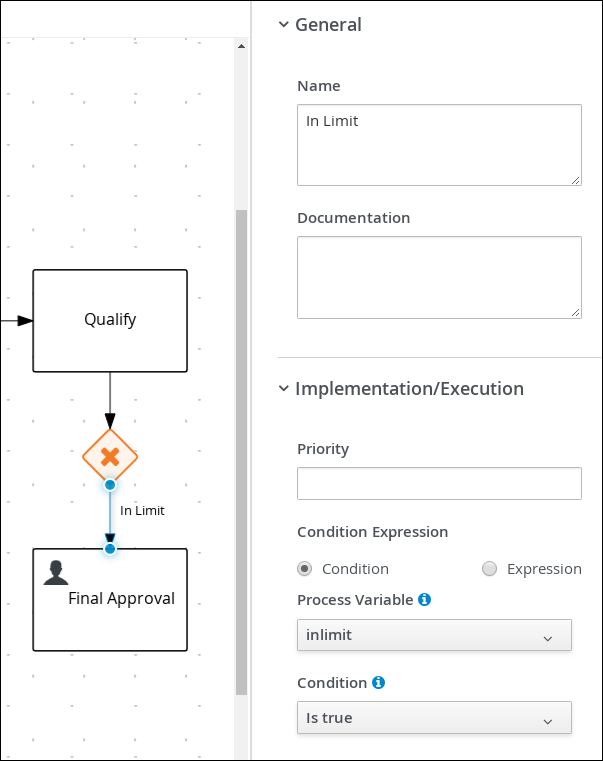Click the Process Variable info icon
The width and height of the screenshot is (603, 761).
pyautogui.click(x=424, y=600)
